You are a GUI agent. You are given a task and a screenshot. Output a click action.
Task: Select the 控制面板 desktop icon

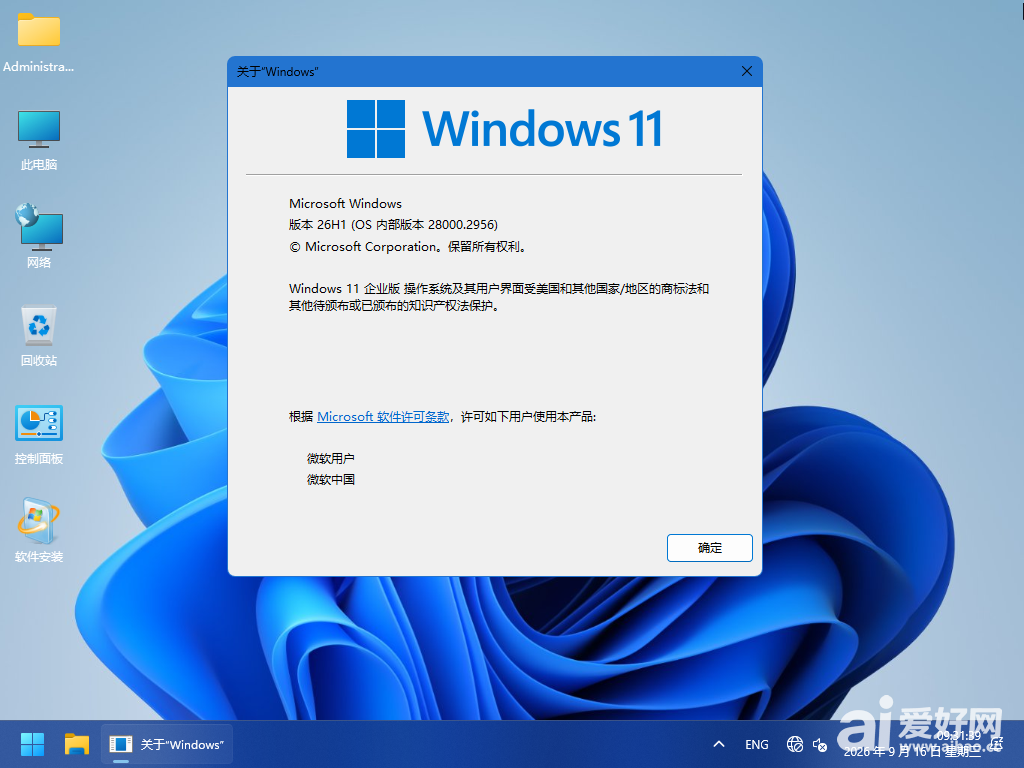point(39,434)
